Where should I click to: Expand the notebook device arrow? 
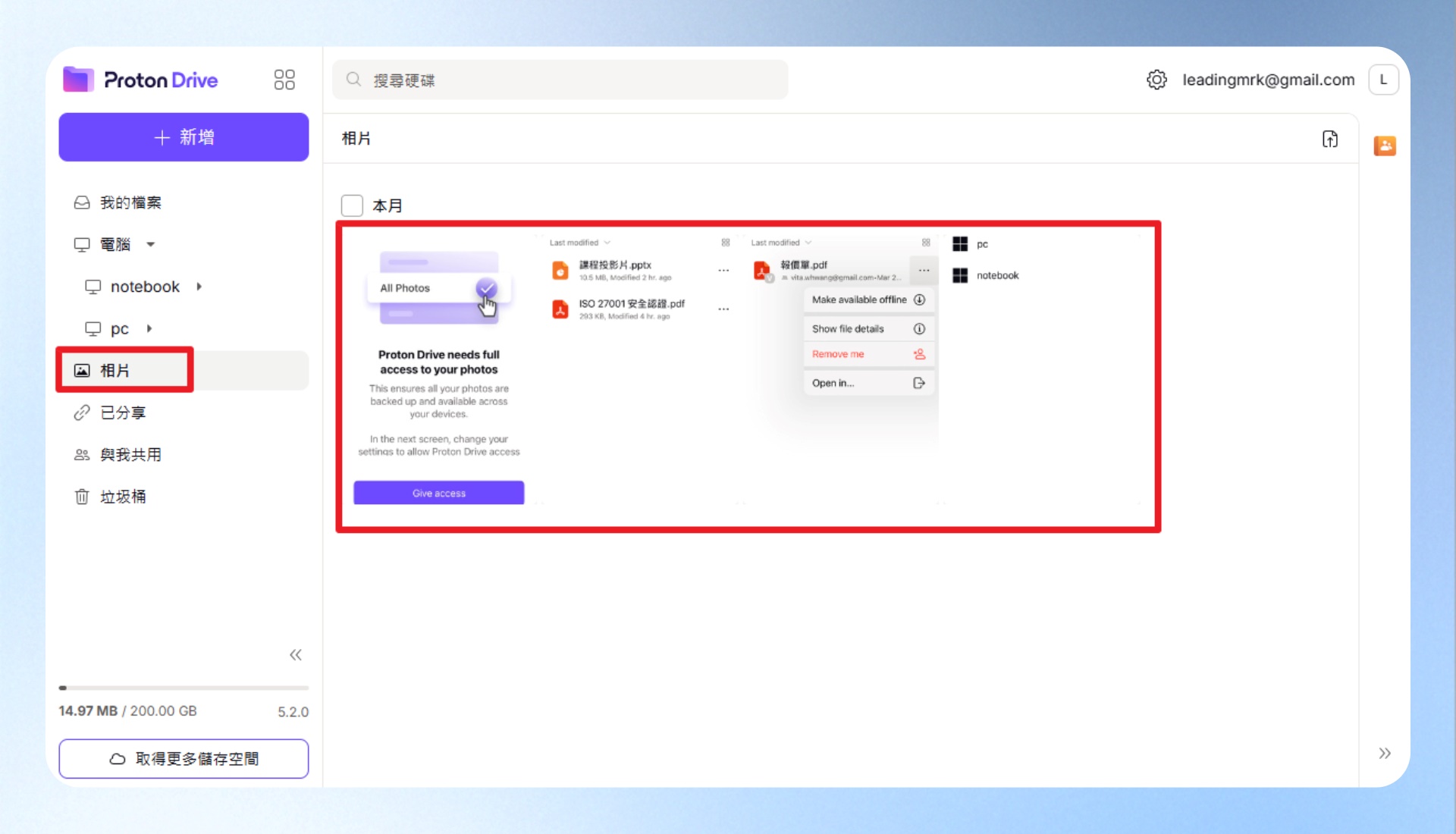pos(199,287)
